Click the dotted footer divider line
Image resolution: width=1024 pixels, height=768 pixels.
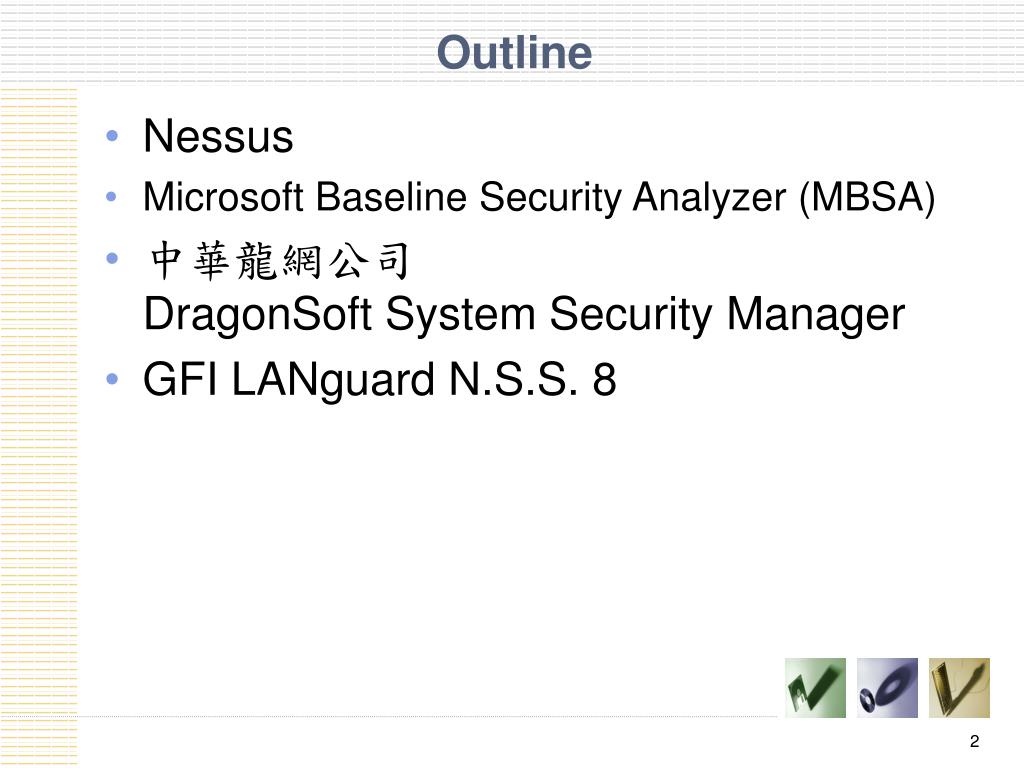point(428,716)
